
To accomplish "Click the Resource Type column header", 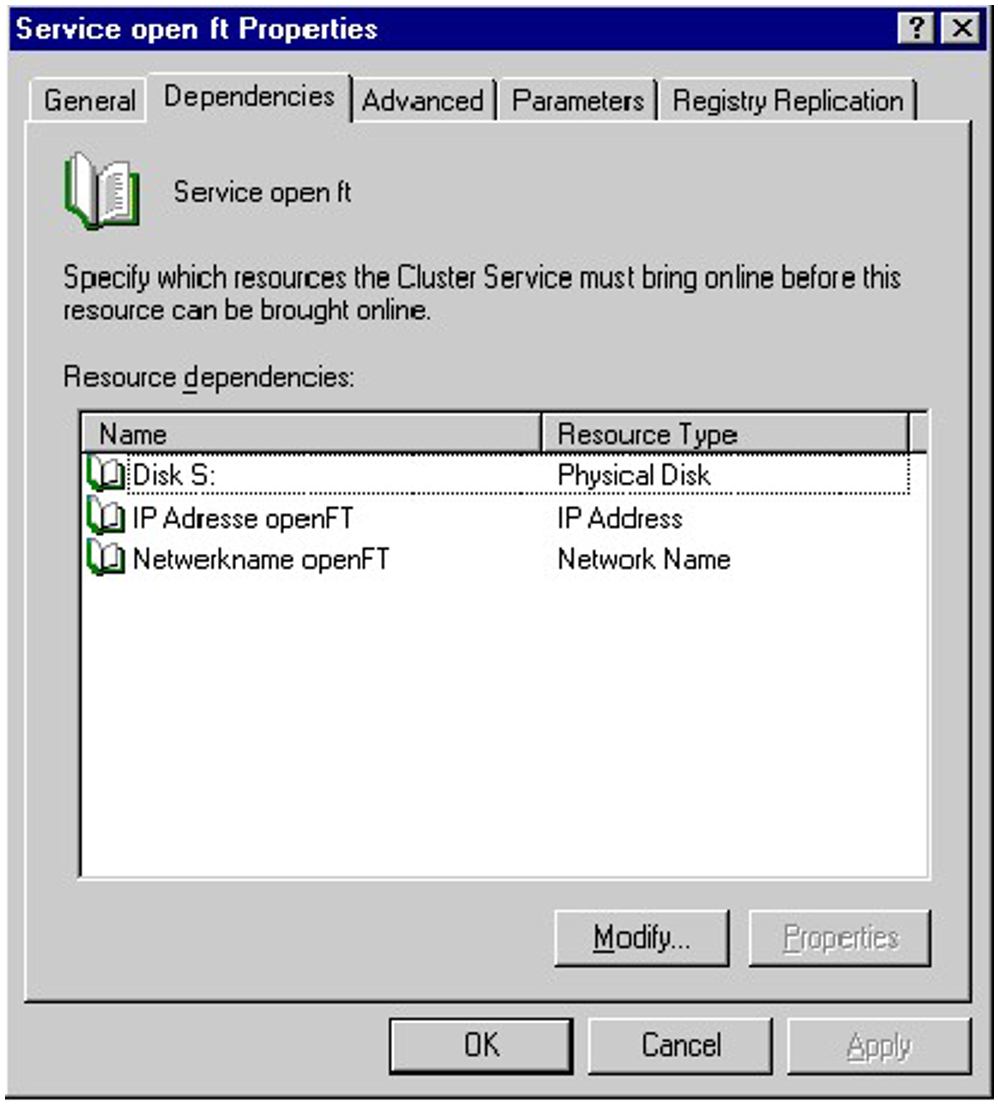I will click(724, 434).
